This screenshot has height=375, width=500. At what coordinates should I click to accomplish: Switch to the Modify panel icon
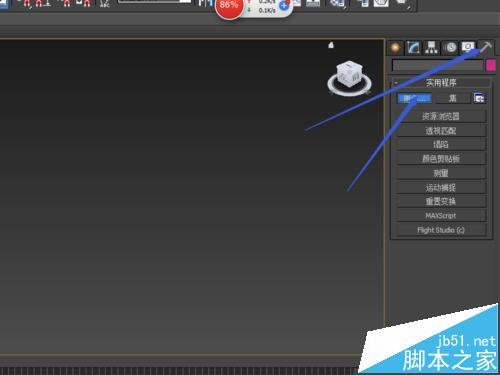pos(413,48)
